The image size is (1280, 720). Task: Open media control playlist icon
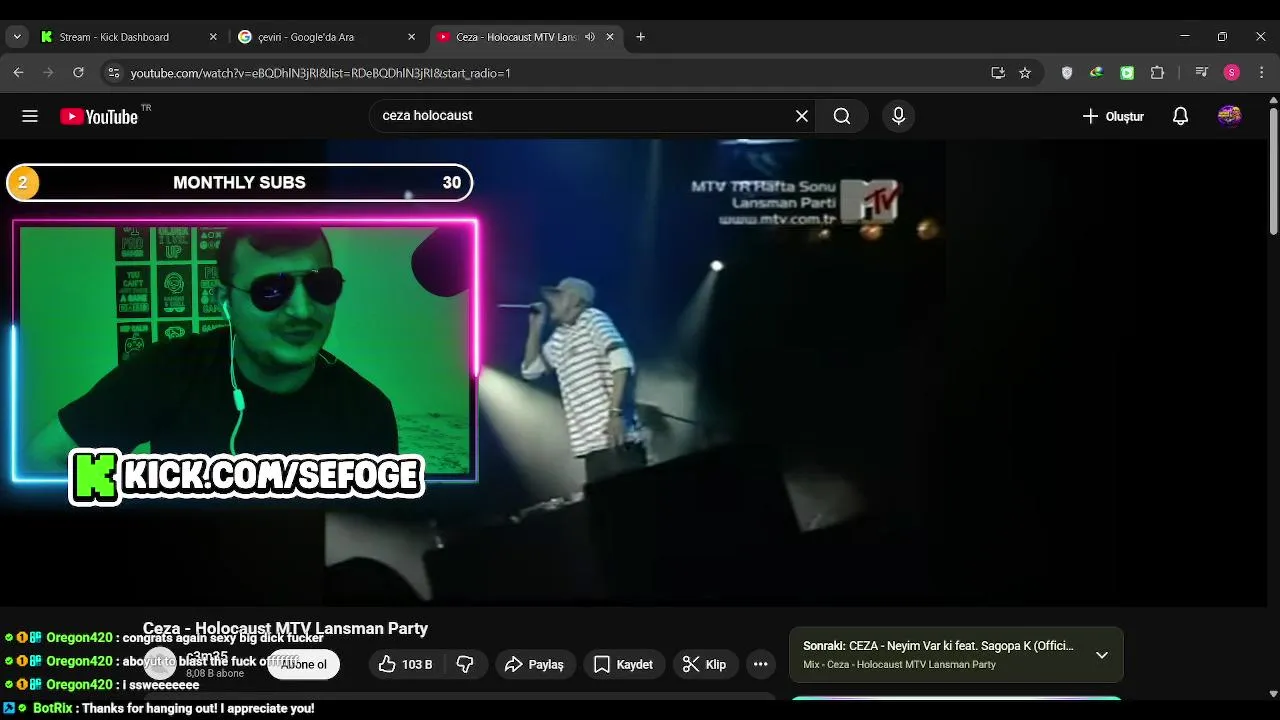coord(1202,73)
